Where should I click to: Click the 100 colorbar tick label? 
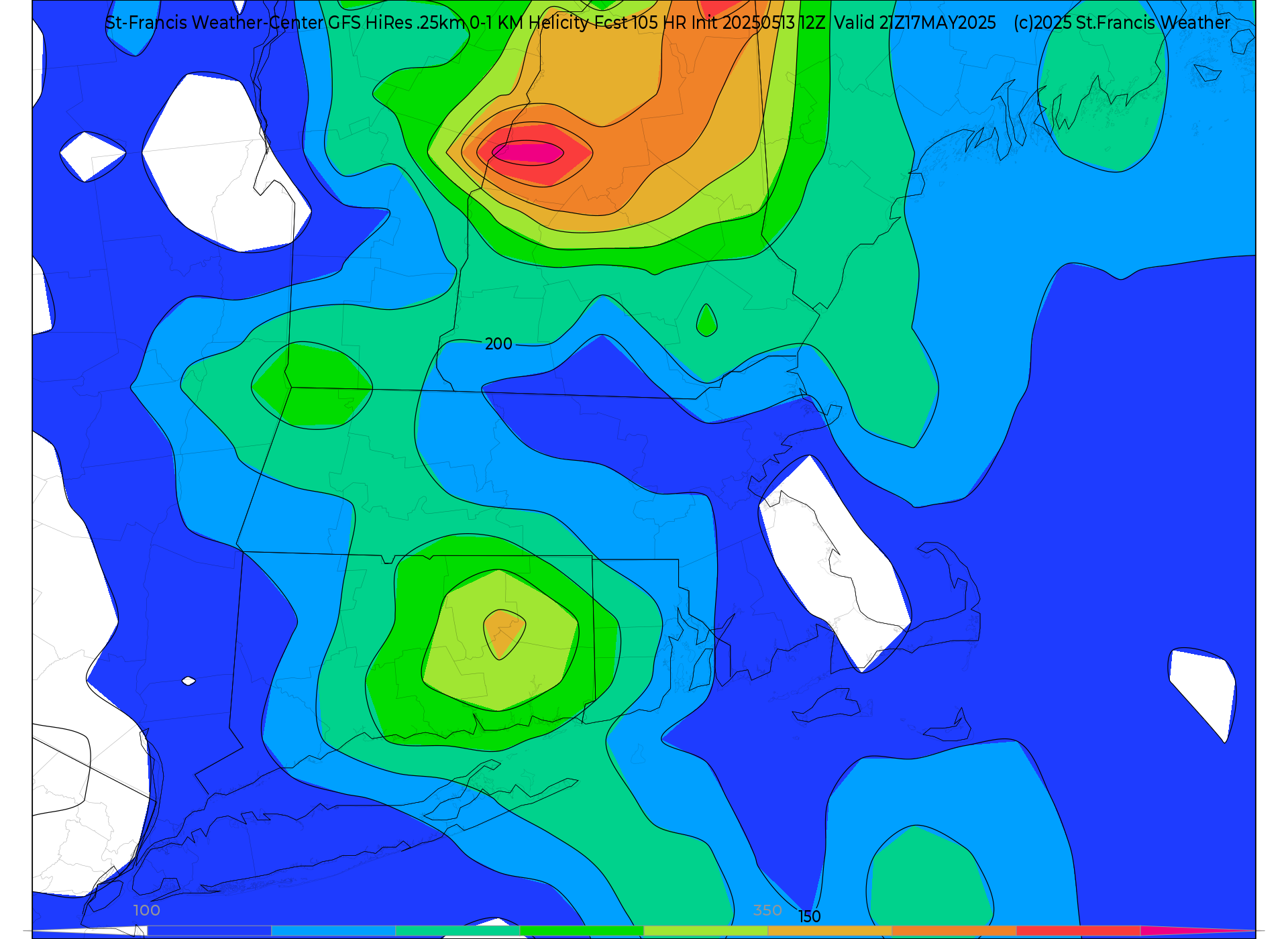tap(146, 910)
